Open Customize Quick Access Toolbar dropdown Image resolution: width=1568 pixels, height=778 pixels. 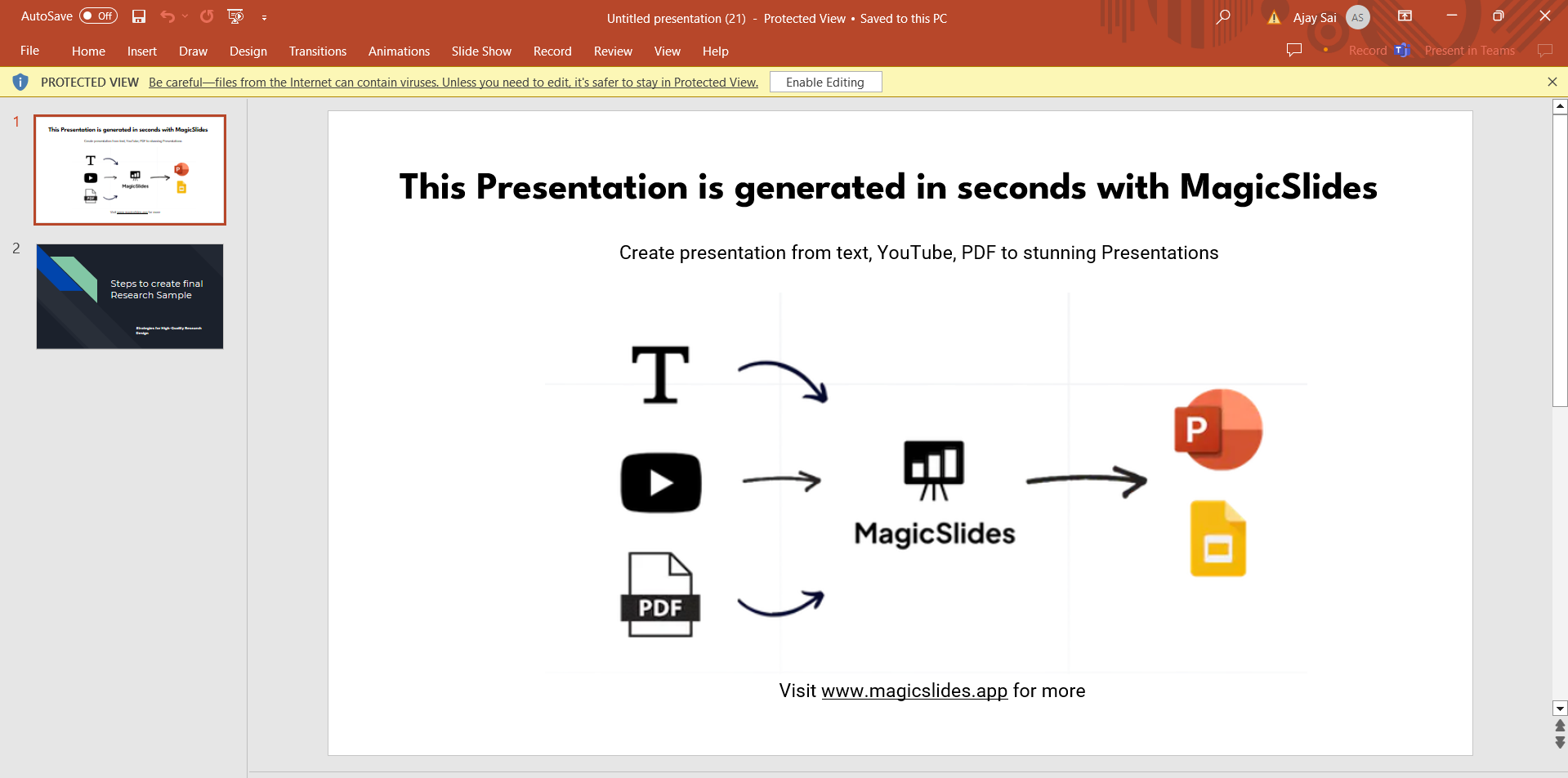[264, 17]
